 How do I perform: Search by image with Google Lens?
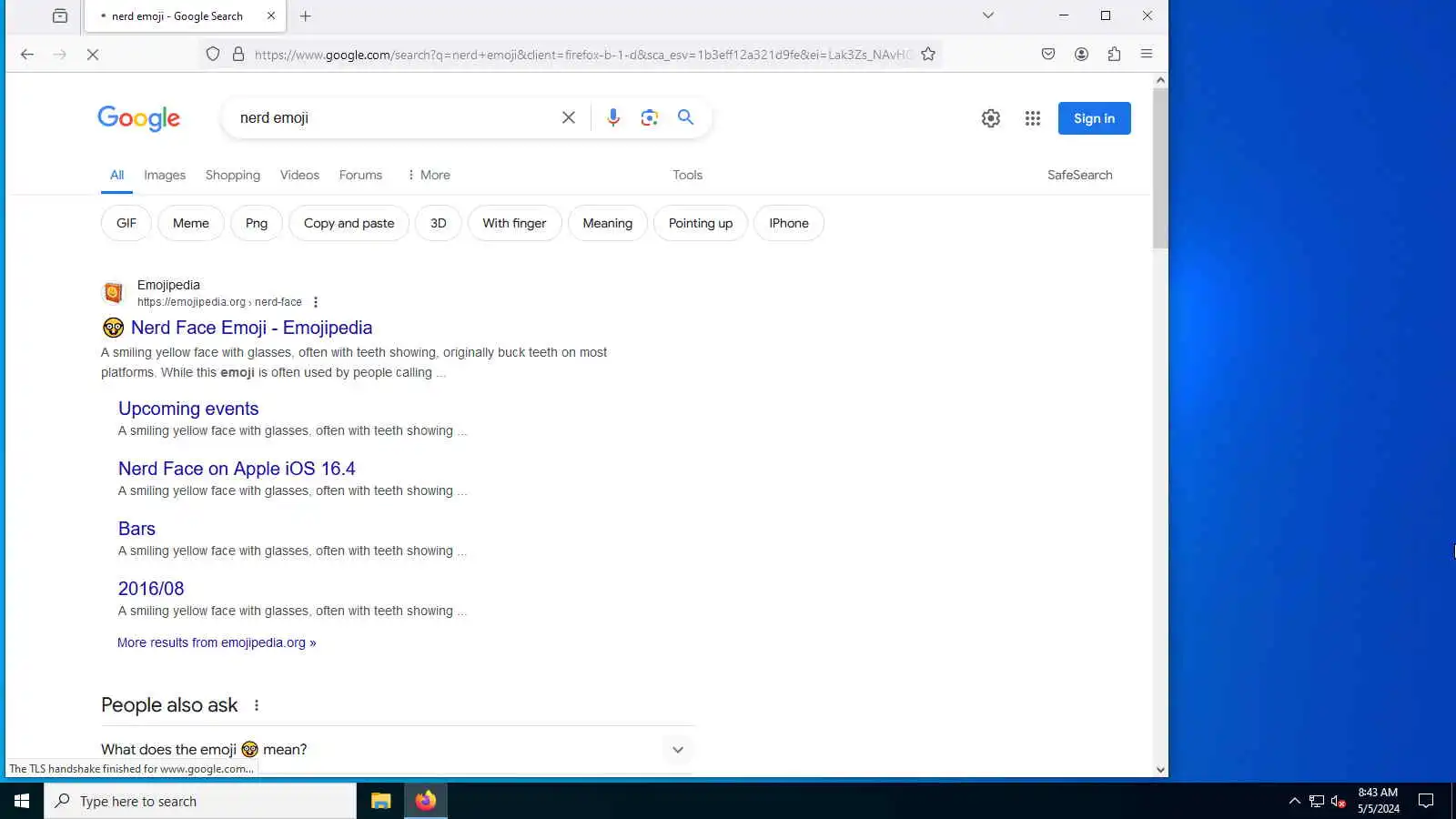pyautogui.click(x=649, y=117)
